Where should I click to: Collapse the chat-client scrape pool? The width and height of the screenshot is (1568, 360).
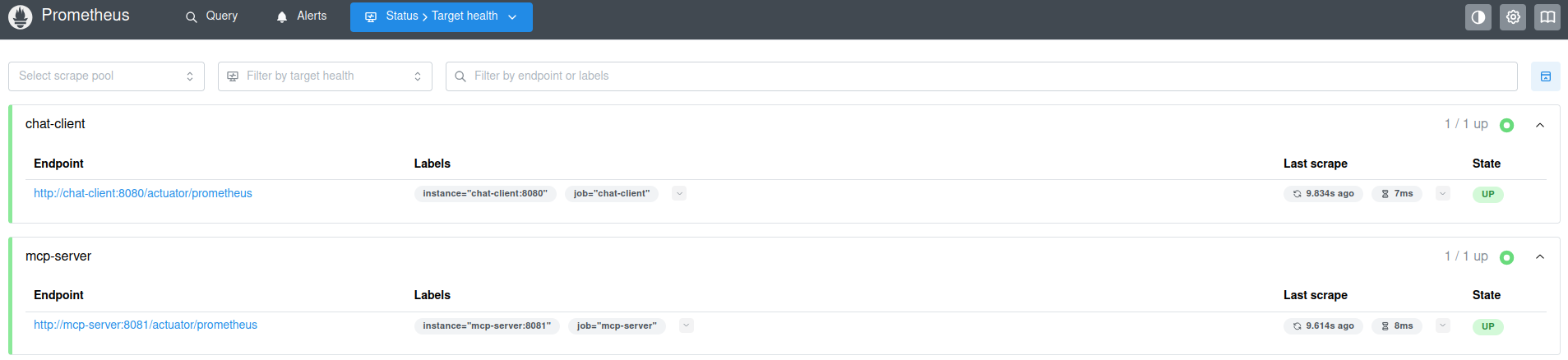coord(1540,125)
